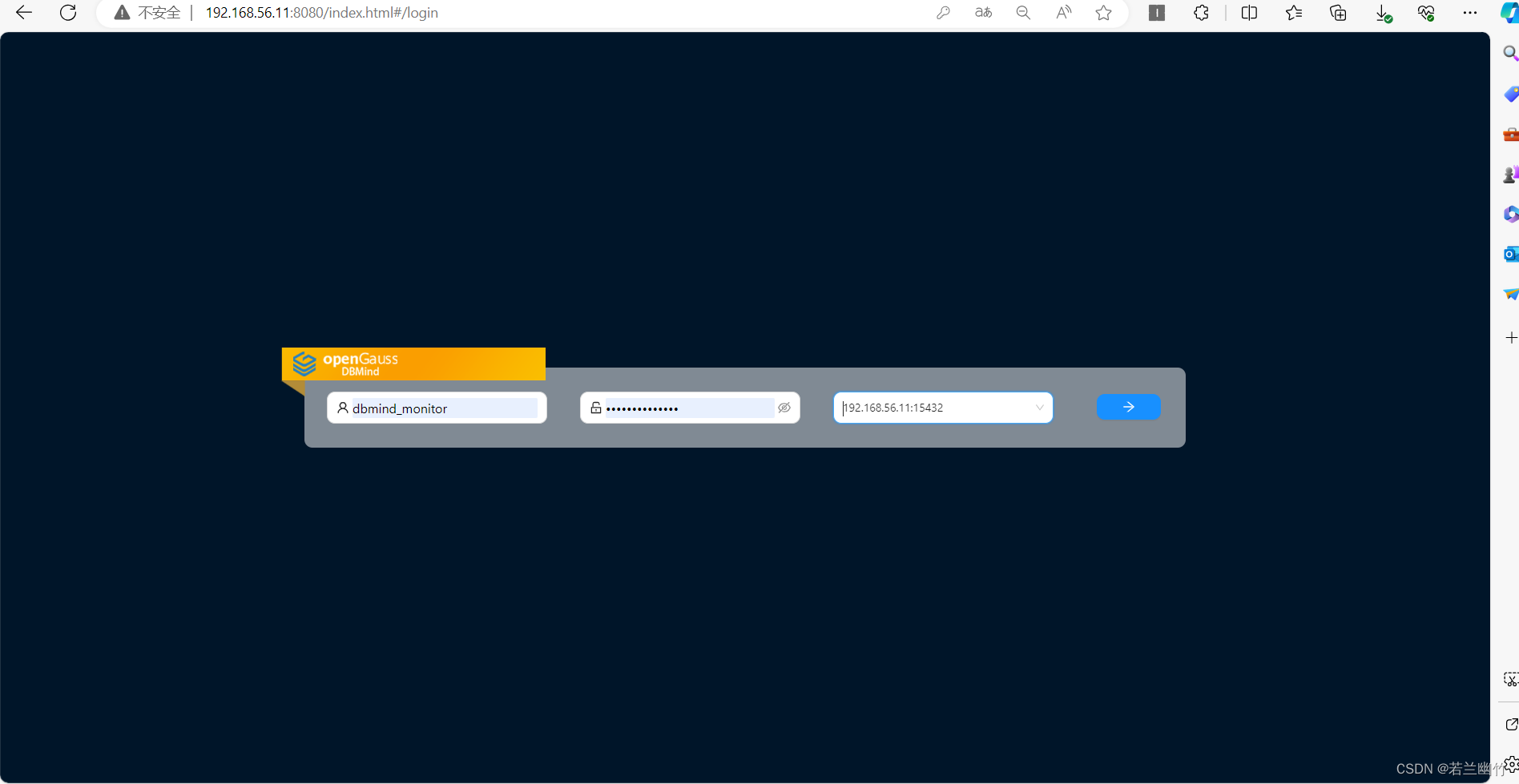
Task: Toggle split screen icon
Action: click(1249, 13)
